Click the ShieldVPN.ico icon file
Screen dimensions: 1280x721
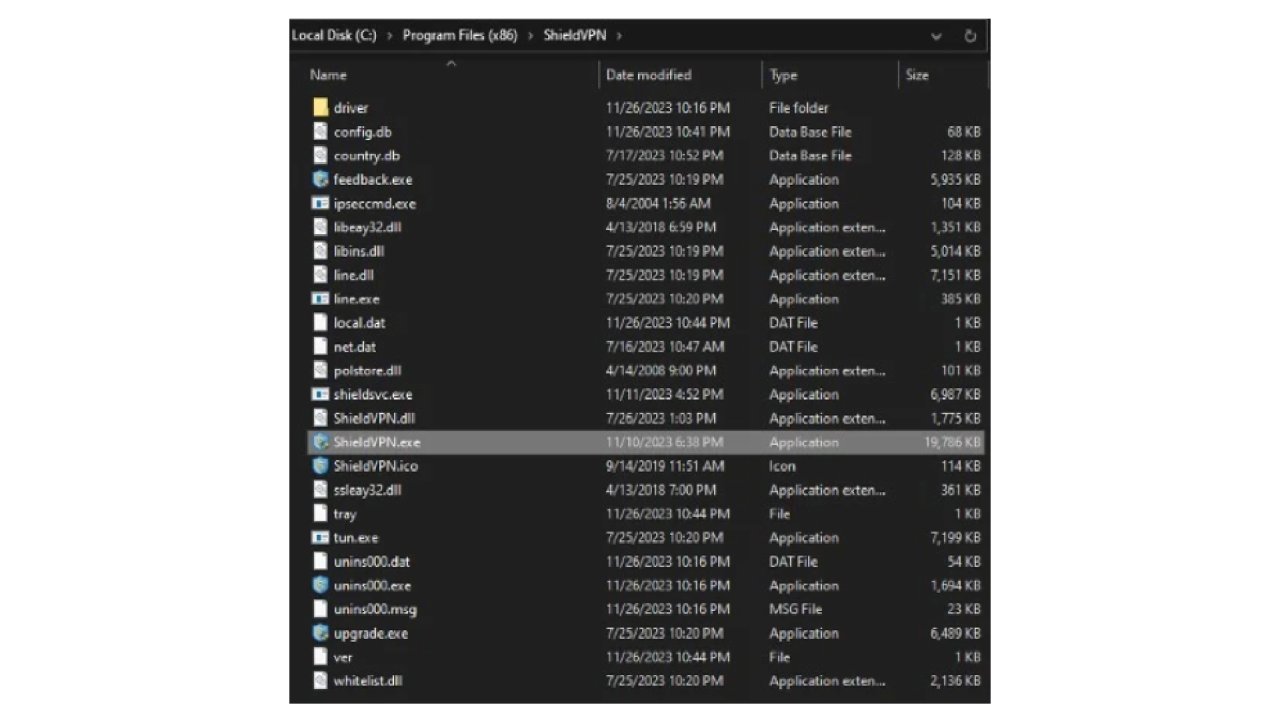coord(321,466)
